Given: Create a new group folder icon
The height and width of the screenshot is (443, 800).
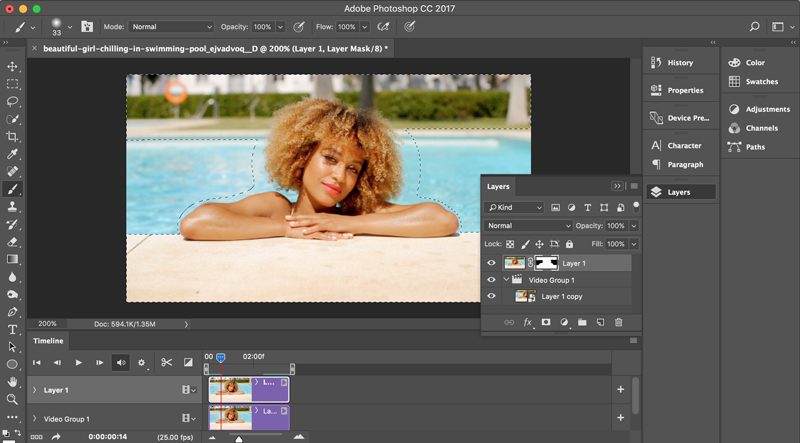Looking at the screenshot, I should pyautogui.click(x=582, y=322).
